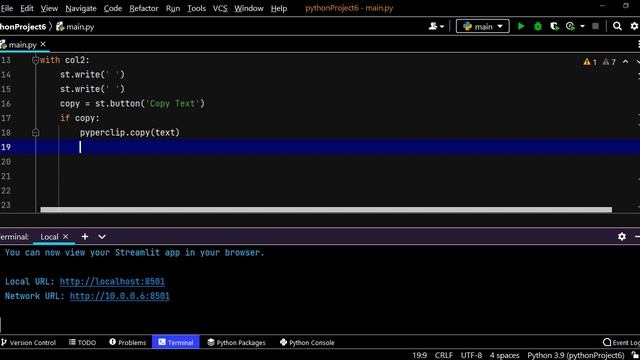The width and height of the screenshot is (640, 360).
Task: Click the yellow warning count indicator
Action: pos(590,62)
